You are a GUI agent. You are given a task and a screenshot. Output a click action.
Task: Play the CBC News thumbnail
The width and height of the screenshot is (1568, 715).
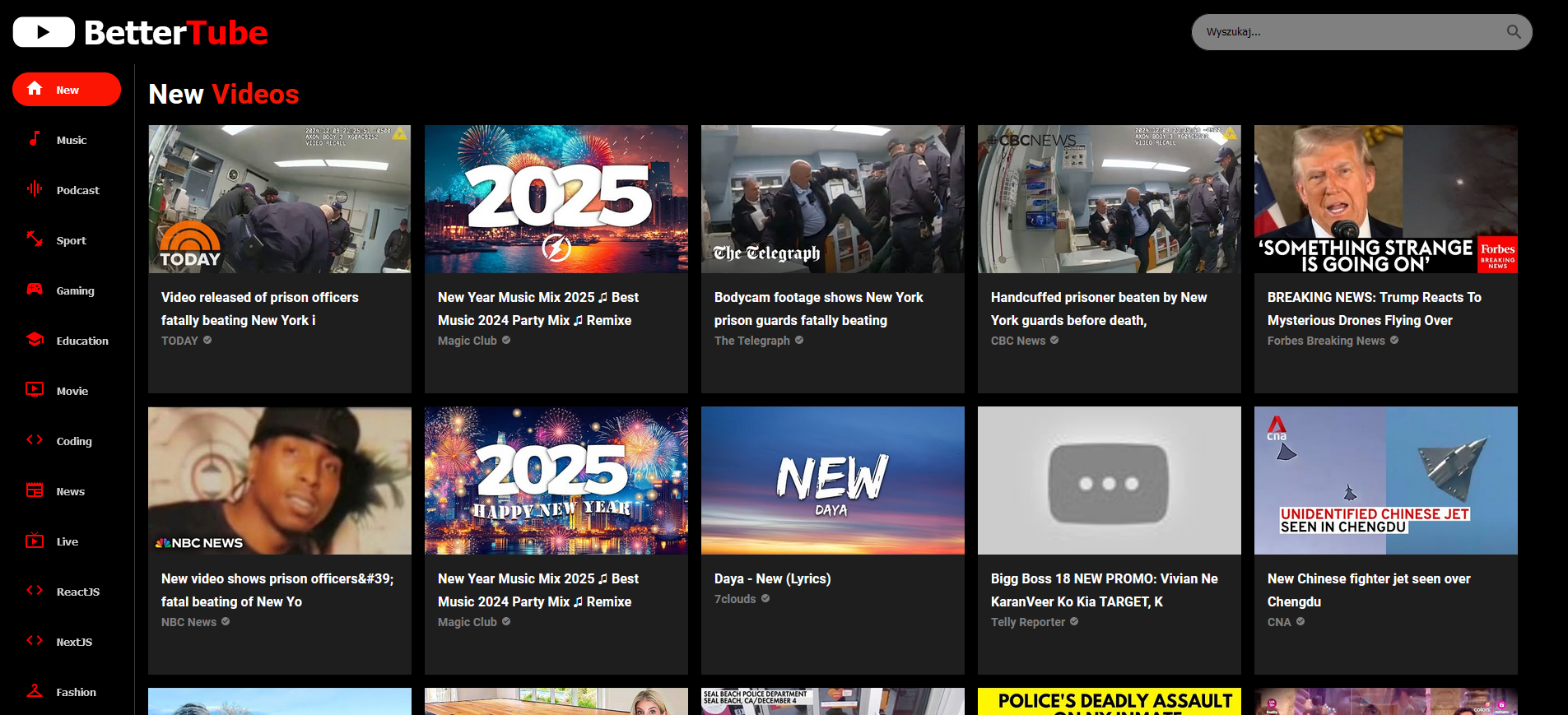(1110, 199)
